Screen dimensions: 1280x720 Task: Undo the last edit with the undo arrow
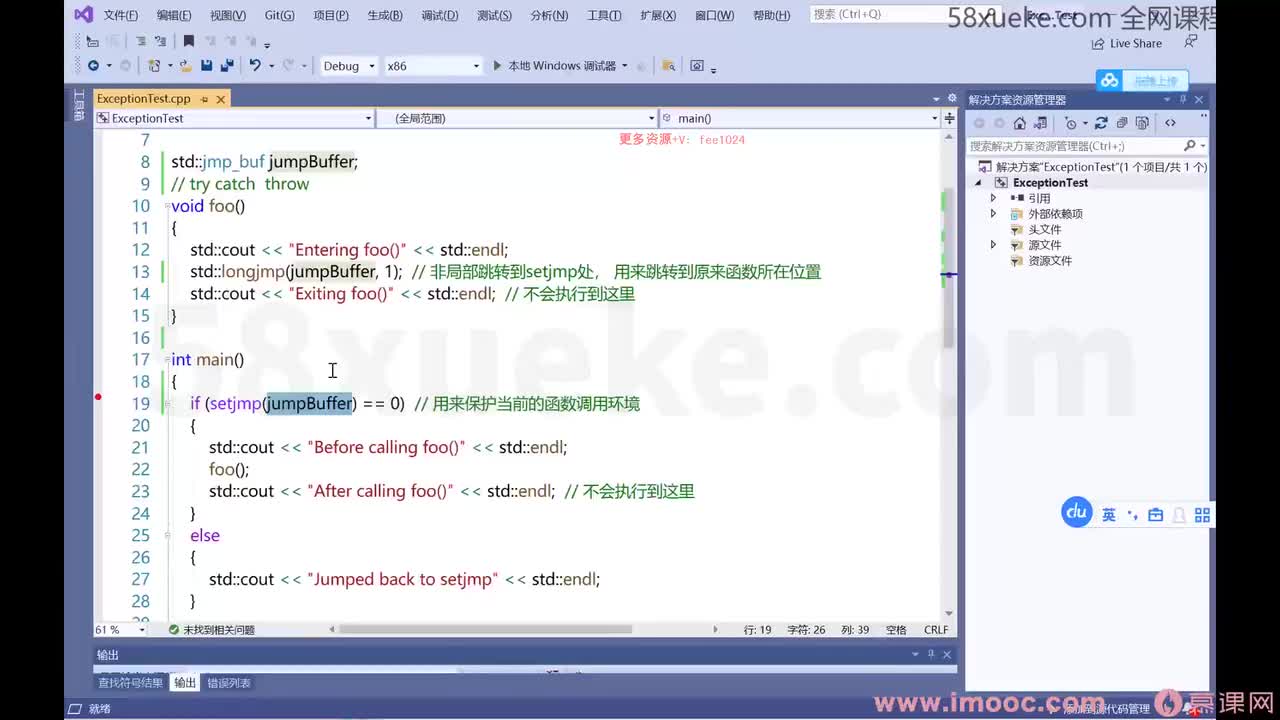pyautogui.click(x=255, y=66)
